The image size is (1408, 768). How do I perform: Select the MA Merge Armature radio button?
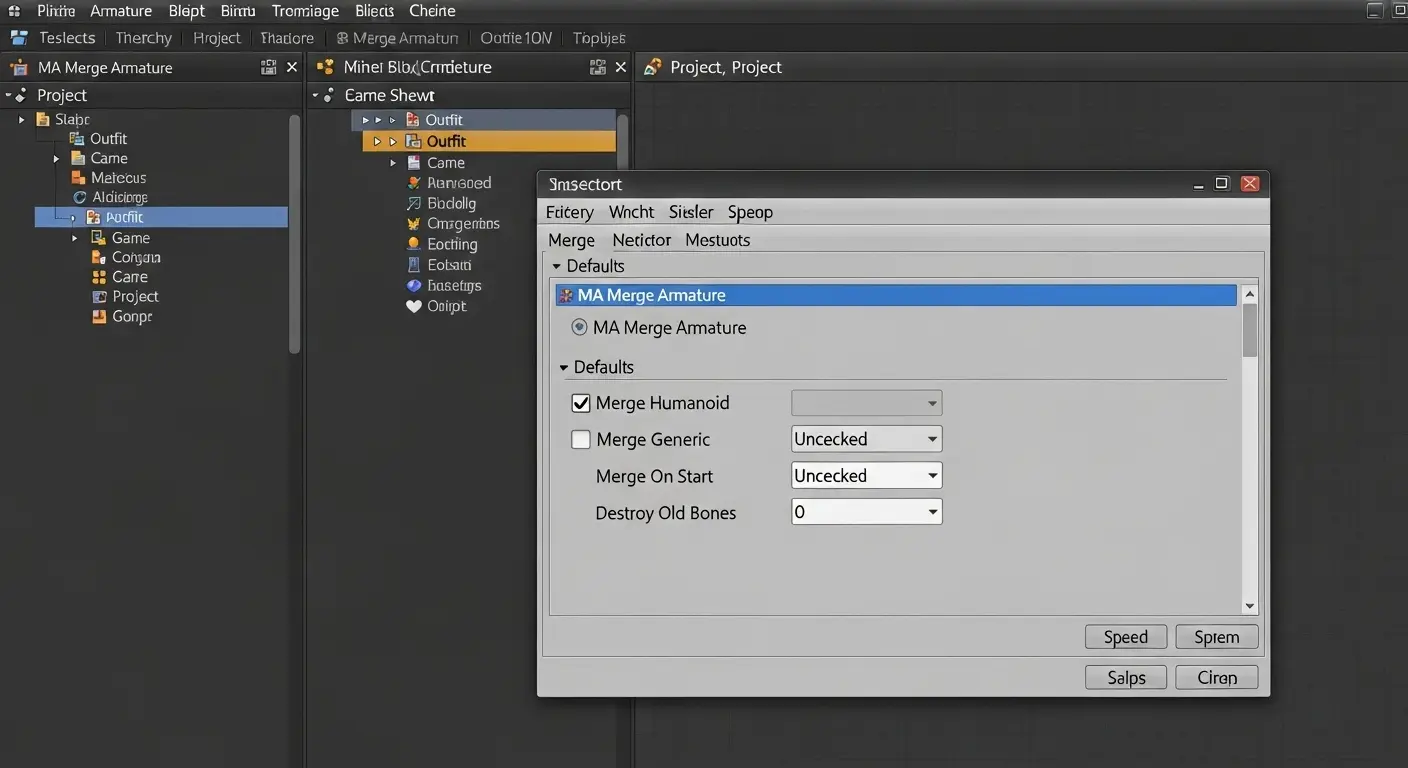coord(579,327)
